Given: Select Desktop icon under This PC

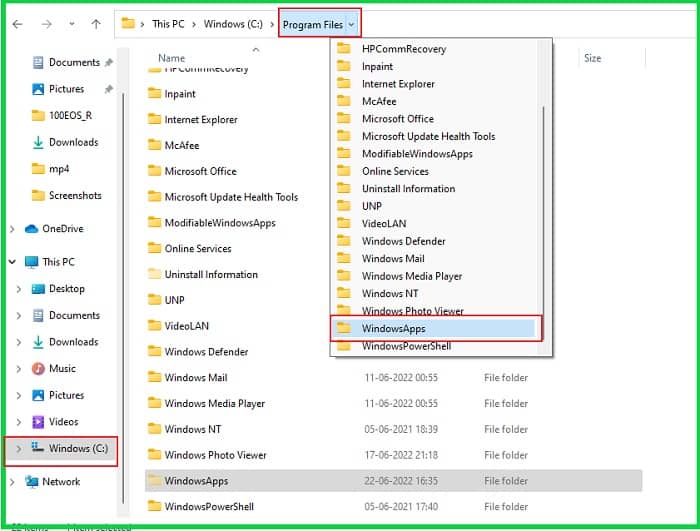Looking at the screenshot, I should (x=38, y=289).
